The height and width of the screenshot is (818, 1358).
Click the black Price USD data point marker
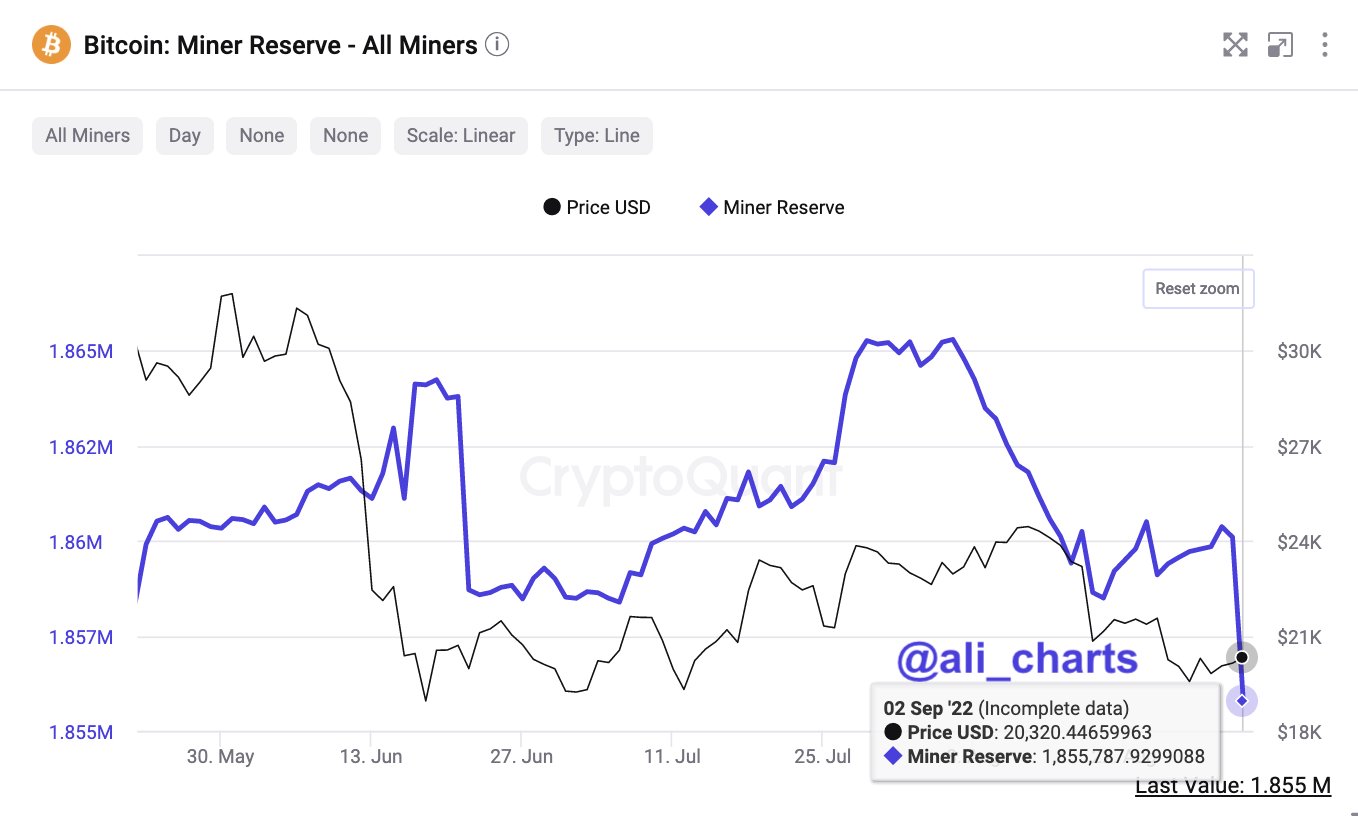(1242, 657)
